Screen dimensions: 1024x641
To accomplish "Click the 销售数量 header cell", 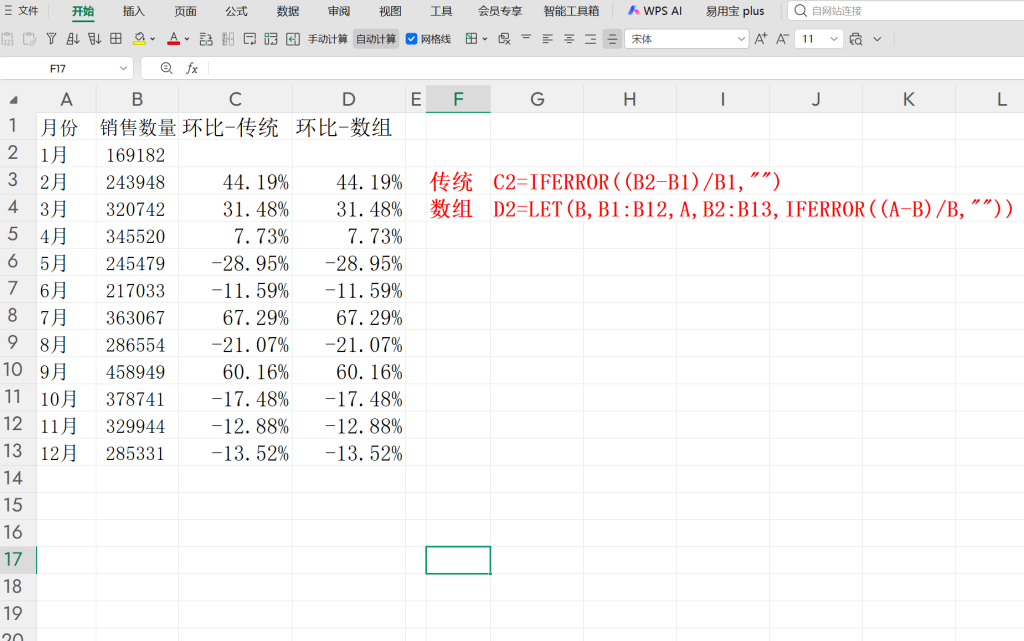I will coord(137,127).
